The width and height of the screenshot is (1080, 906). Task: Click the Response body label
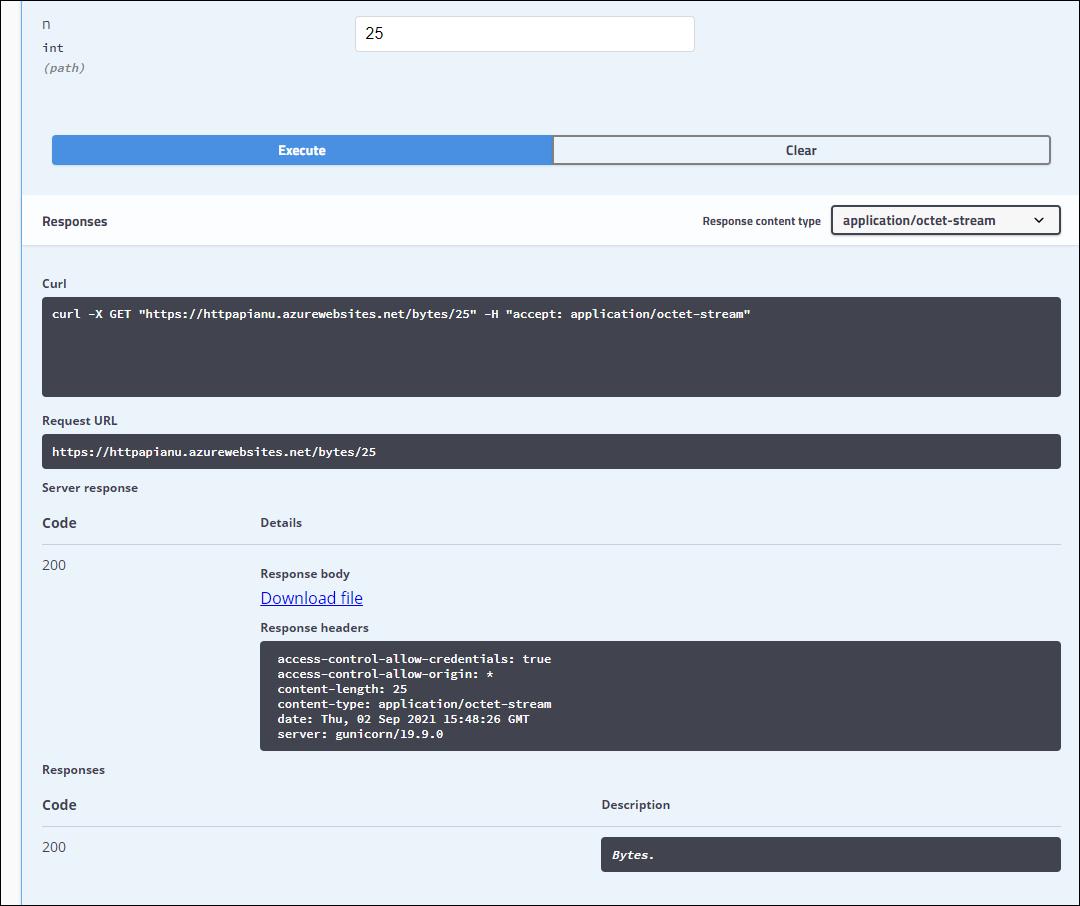(304, 573)
